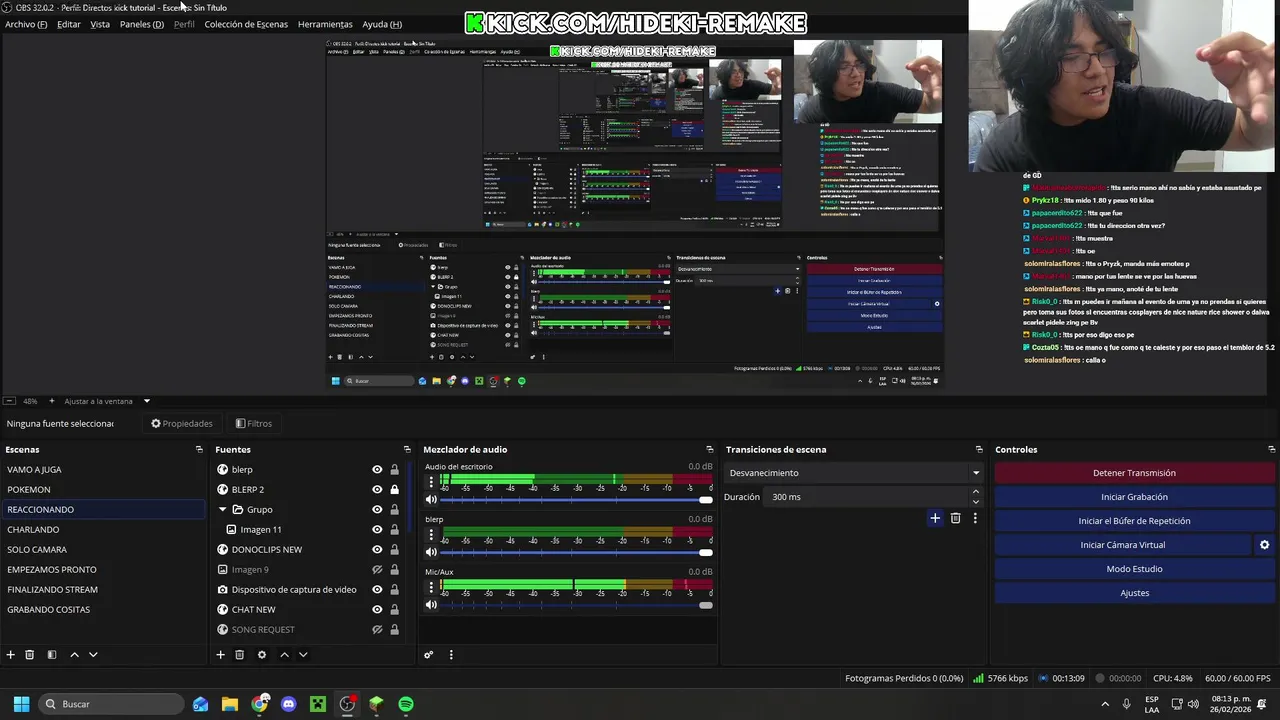
Task: Zoom out preview with minus icon
Action: [9, 401]
